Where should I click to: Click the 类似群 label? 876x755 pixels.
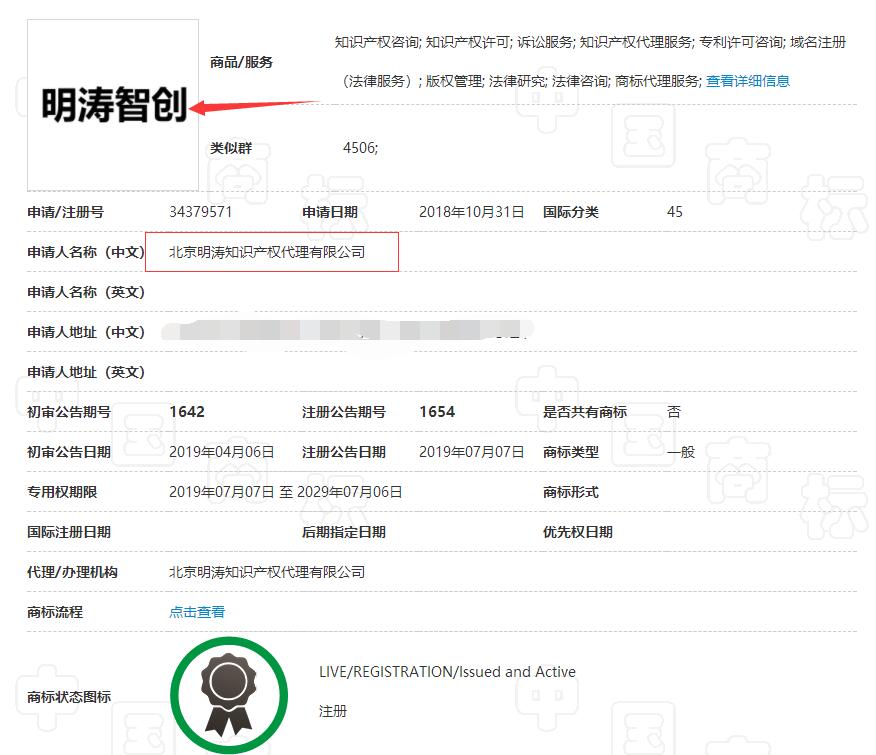[x=231, y=148]
